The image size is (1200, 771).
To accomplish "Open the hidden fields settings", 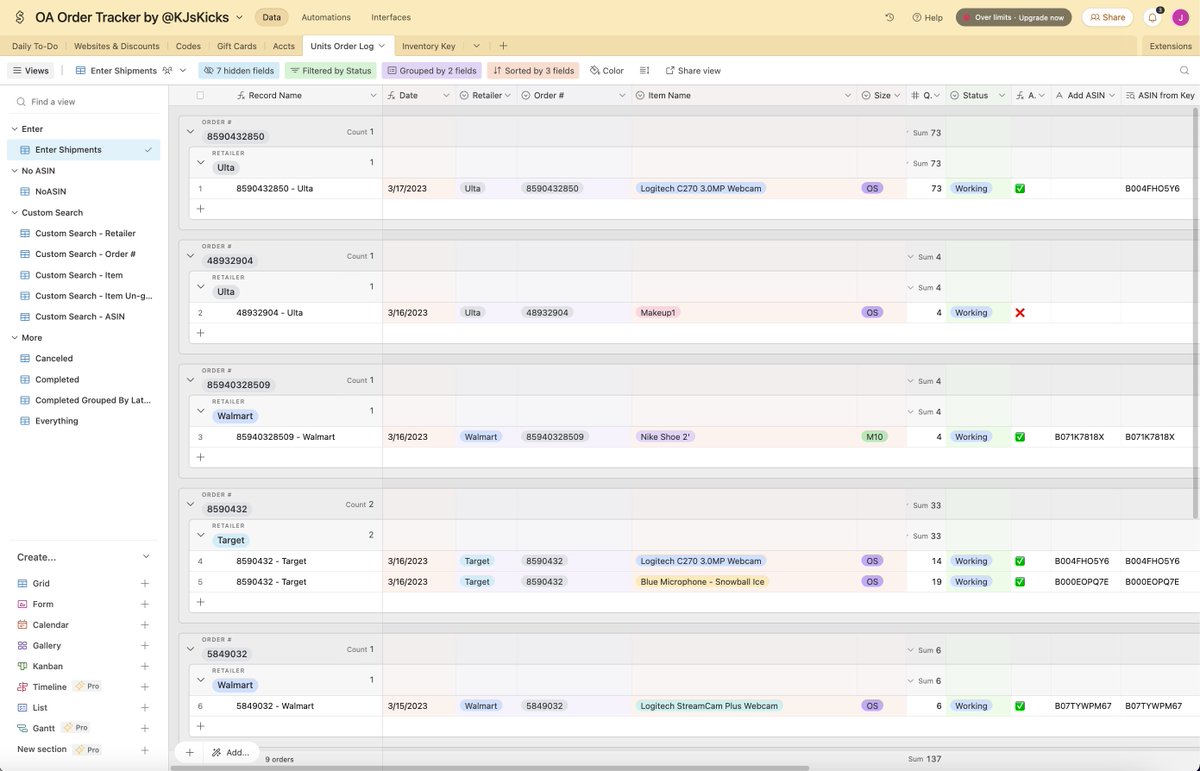I will [238, 70].
